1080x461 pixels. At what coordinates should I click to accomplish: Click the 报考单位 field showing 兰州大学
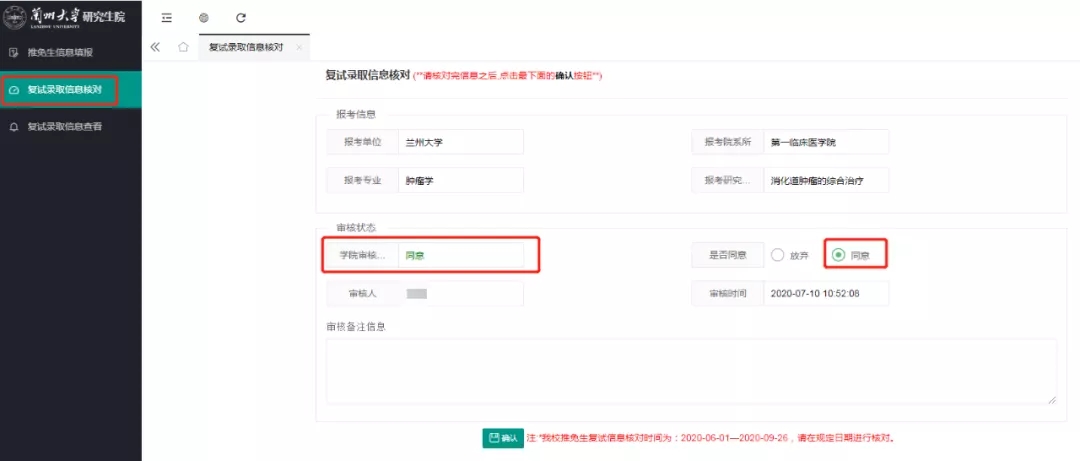coord(460,142)
